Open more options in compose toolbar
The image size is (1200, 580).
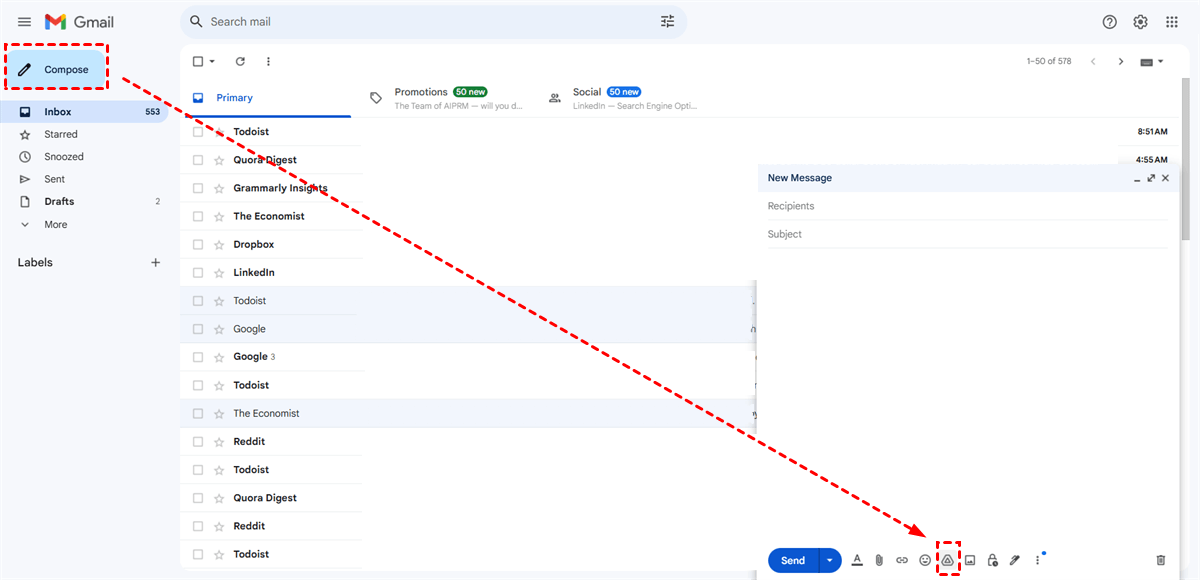tap(1037, 560)
